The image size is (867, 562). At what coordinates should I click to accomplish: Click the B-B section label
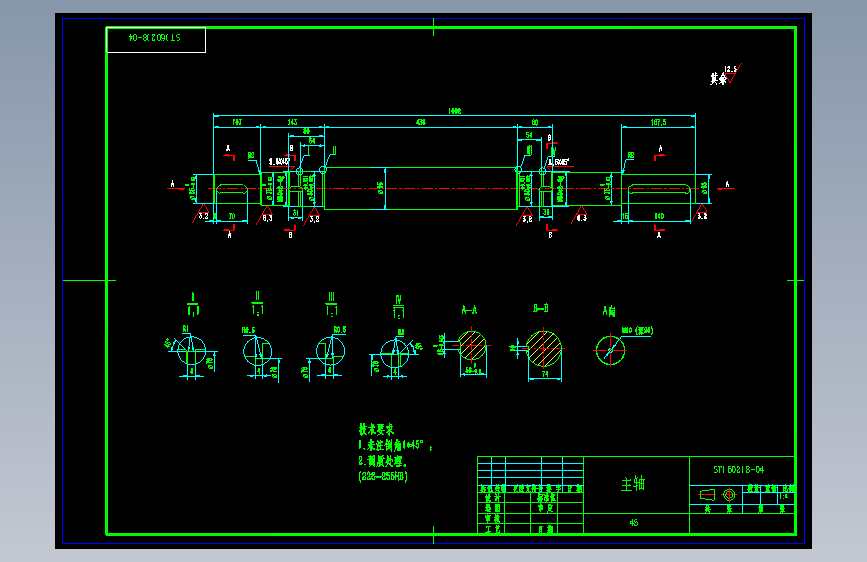pyautogui.click(x=541, y=308)
